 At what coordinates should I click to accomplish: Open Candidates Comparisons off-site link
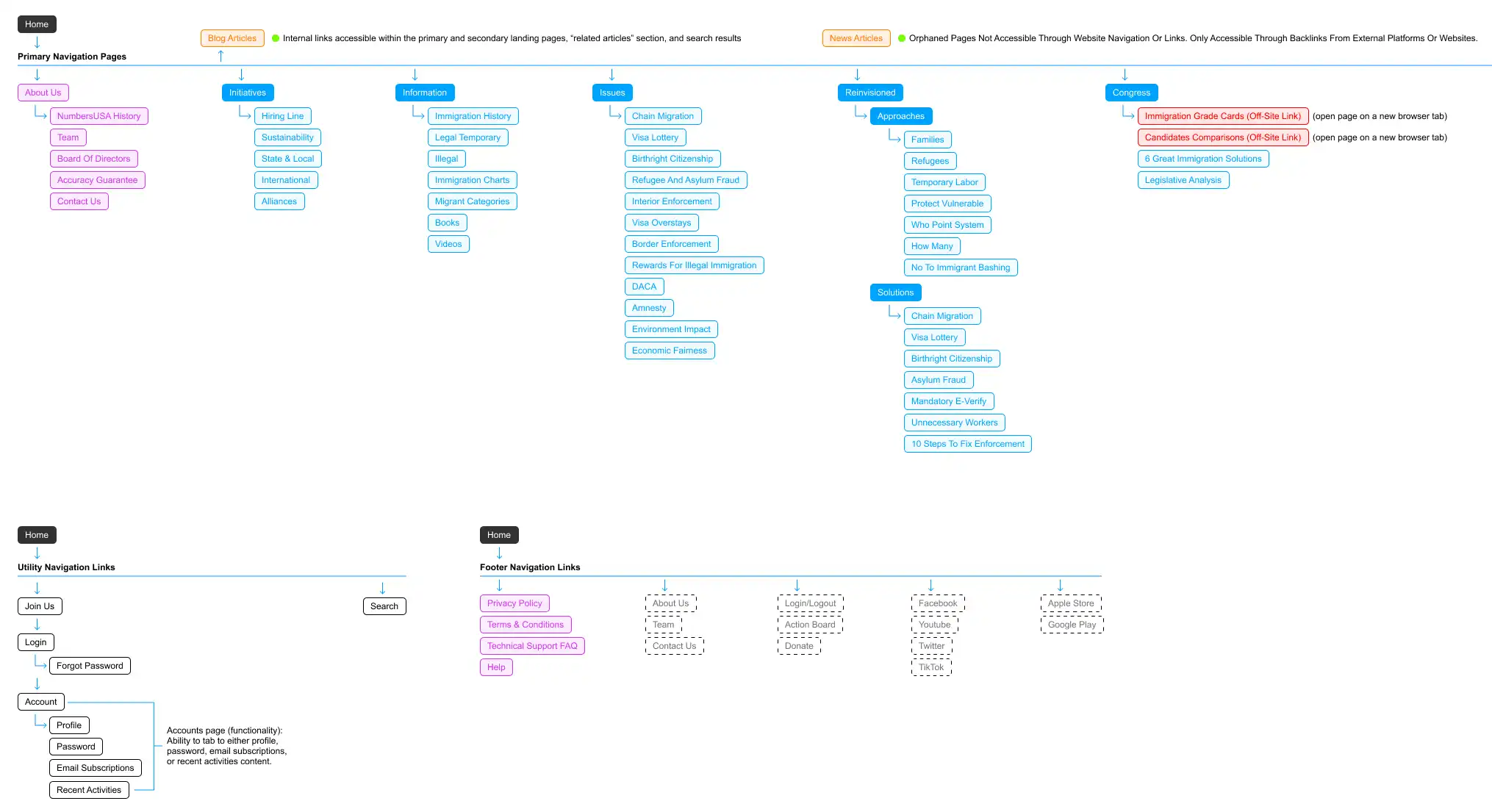(x=1222, y=137)
